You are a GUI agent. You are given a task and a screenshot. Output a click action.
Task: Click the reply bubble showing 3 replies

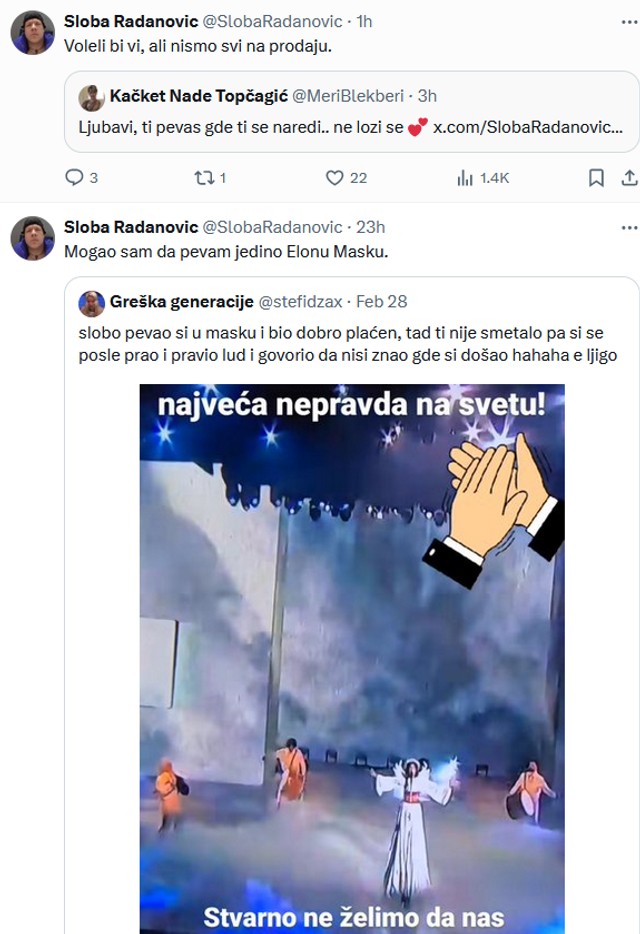coord(76,178)
